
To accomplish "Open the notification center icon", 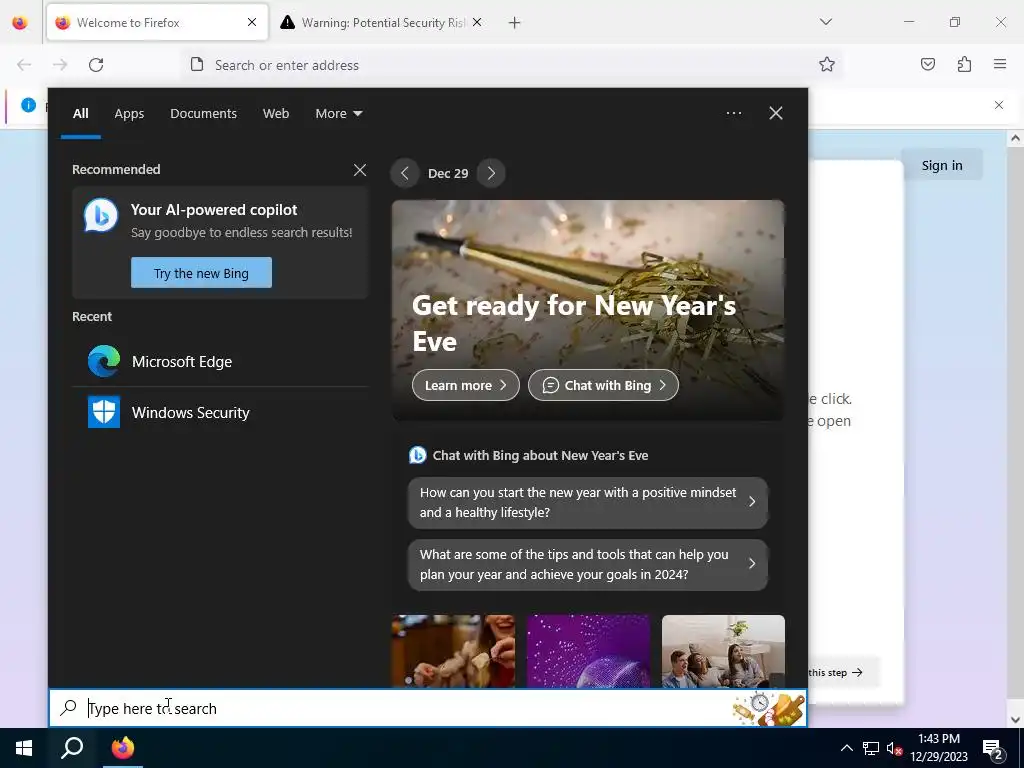I will coord(993,749).
